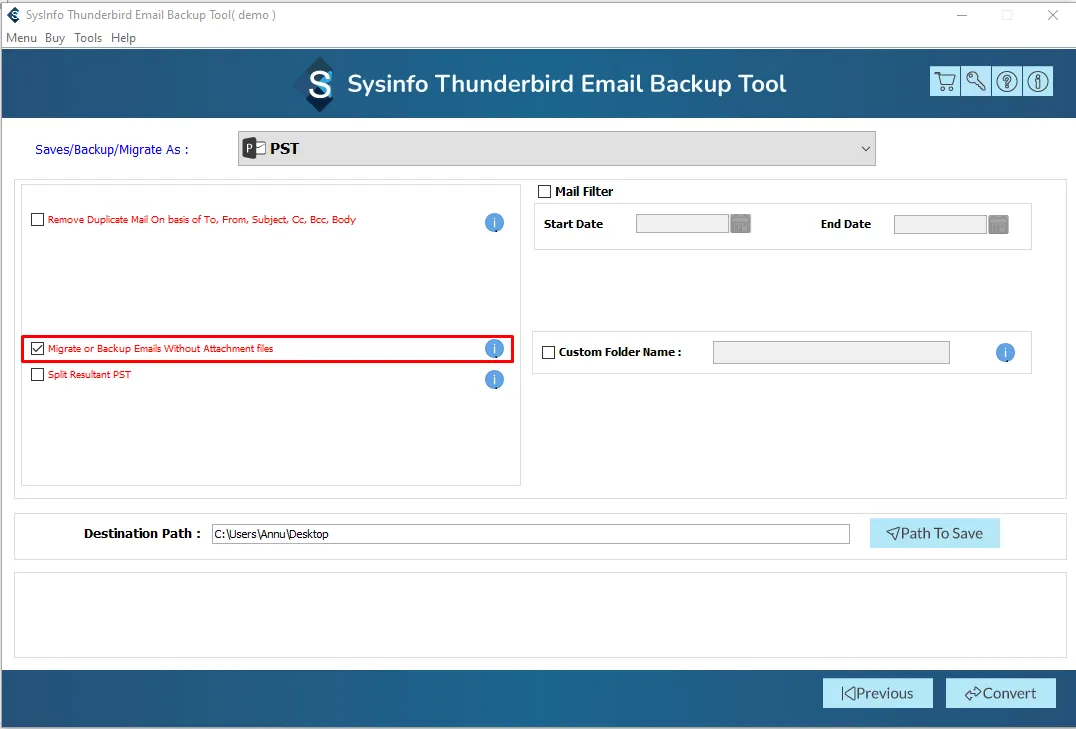Viewport: 1076px width, 729px height.
Task: Click the 'End Date' label
Action: (x=845, y=224)
